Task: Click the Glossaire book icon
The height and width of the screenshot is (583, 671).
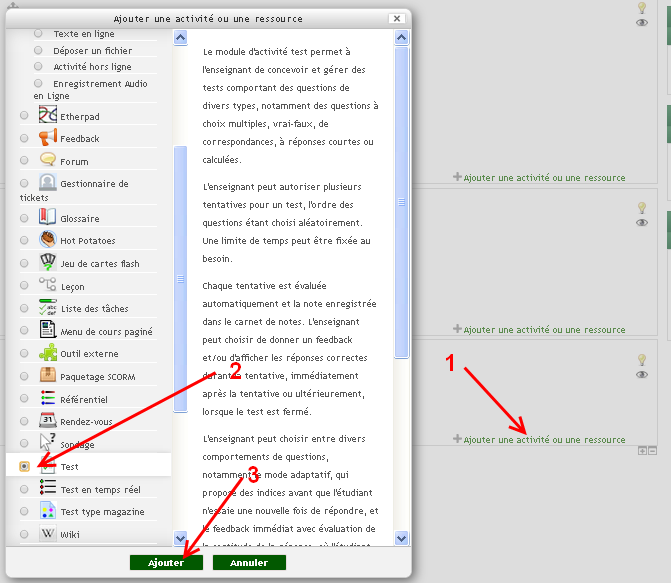Action: coord(48,217)
